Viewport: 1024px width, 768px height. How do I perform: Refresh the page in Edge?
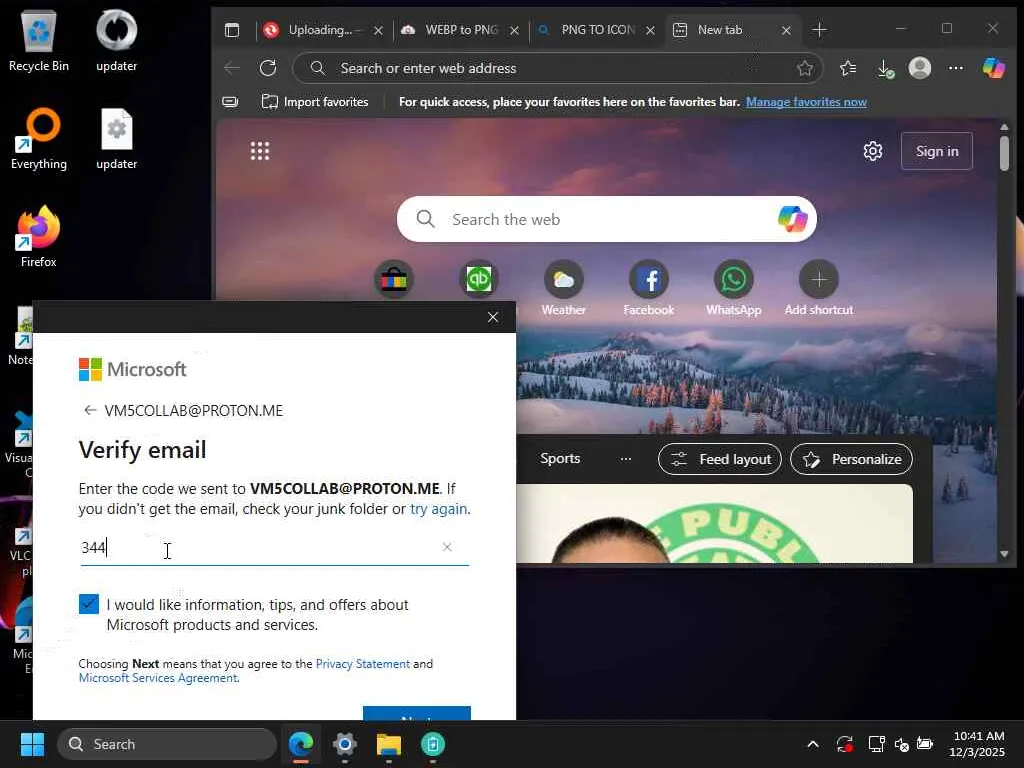tap(268, 68)
